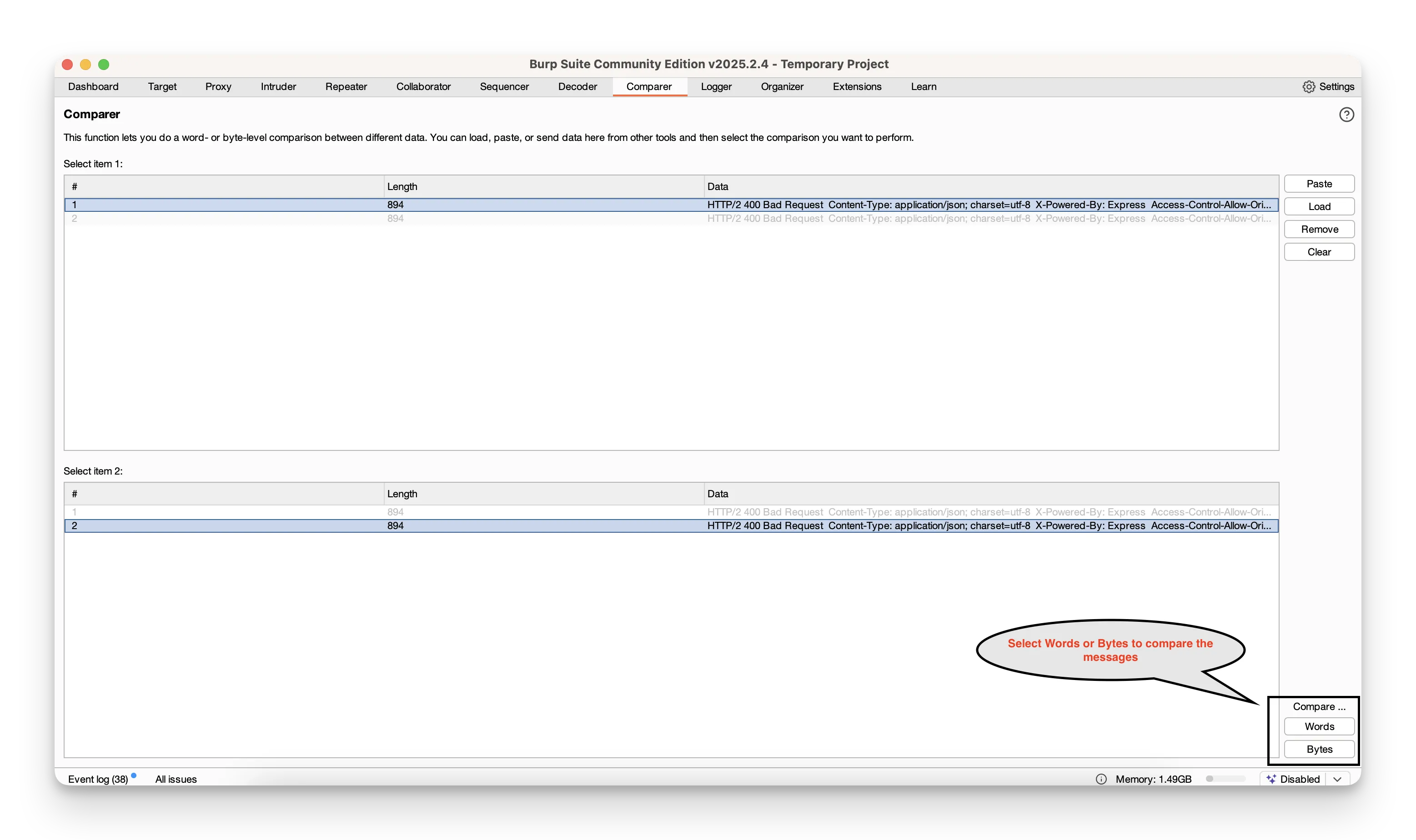
Task: Select row 1 in item 2 table
Action: 671,512
